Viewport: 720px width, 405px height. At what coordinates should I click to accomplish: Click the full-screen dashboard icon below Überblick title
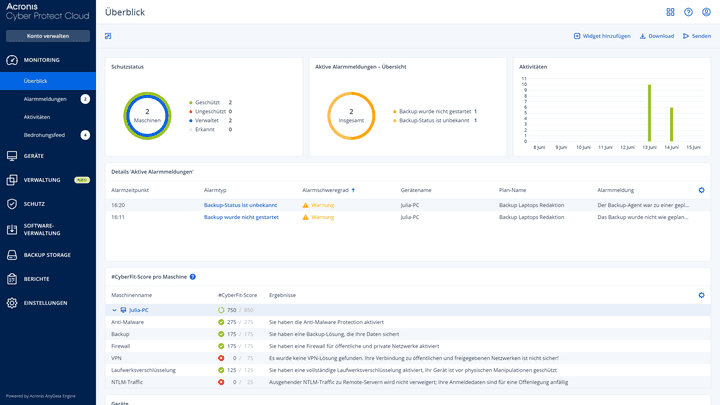pos(108,36)
